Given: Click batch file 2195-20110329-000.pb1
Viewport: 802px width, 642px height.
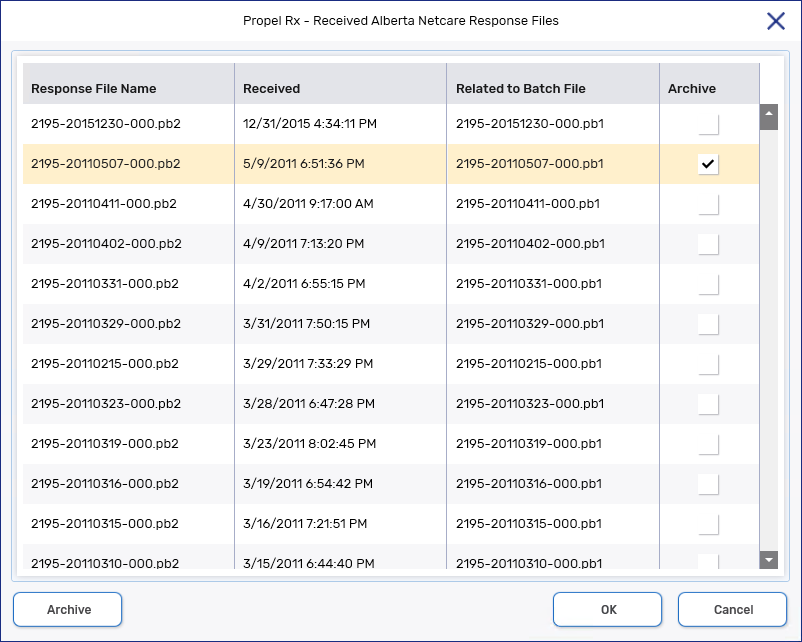Looking at the screenshot, I should [x=530, y=324].
